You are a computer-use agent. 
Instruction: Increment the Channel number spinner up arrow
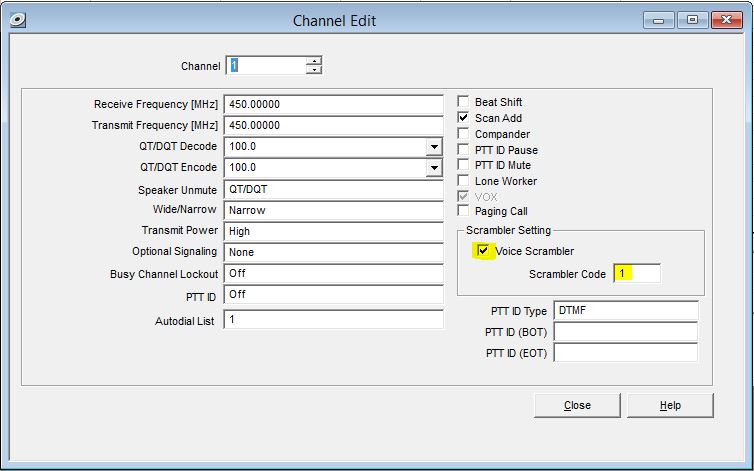(x=314, y=61)
